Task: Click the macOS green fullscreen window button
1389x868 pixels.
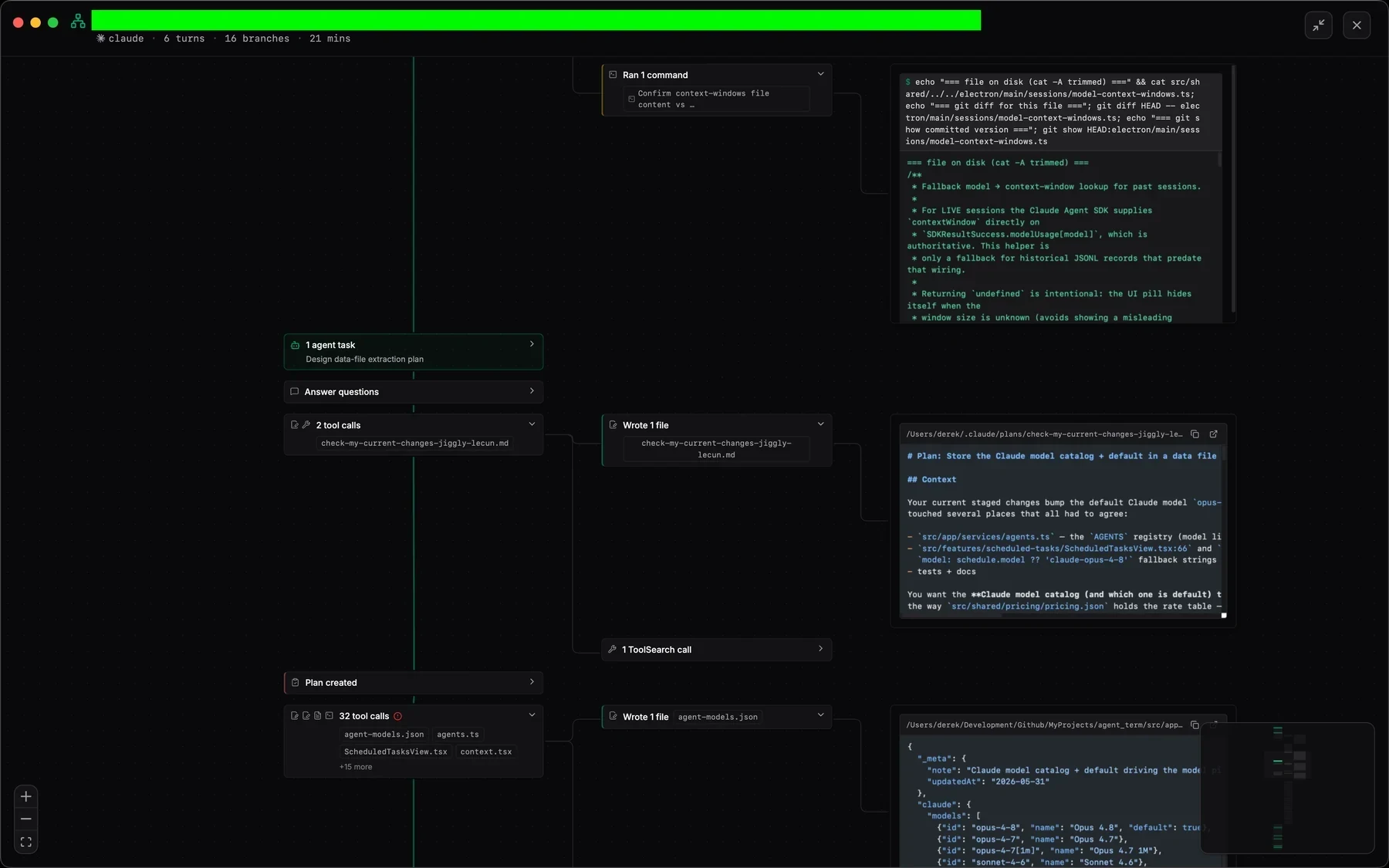Action: [x=53, y=22]
